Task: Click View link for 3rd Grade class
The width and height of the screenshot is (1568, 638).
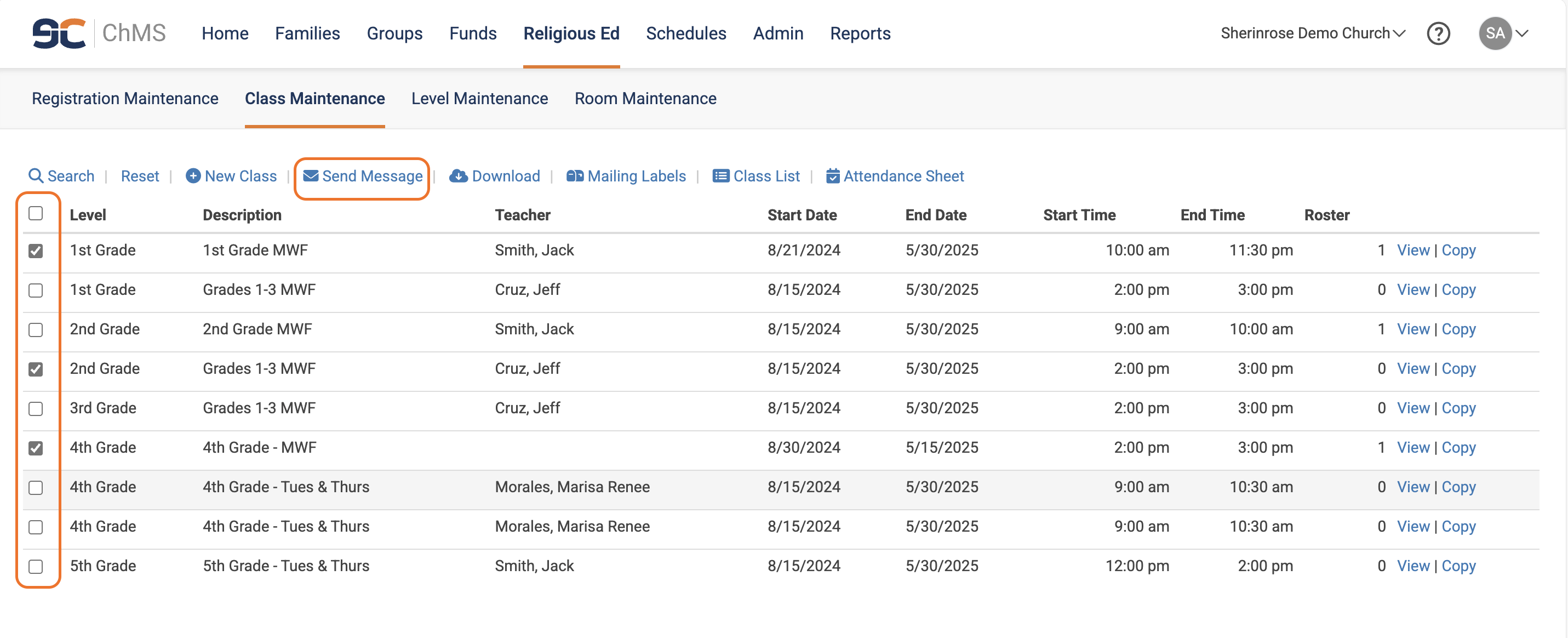Action: [1412, 408]
